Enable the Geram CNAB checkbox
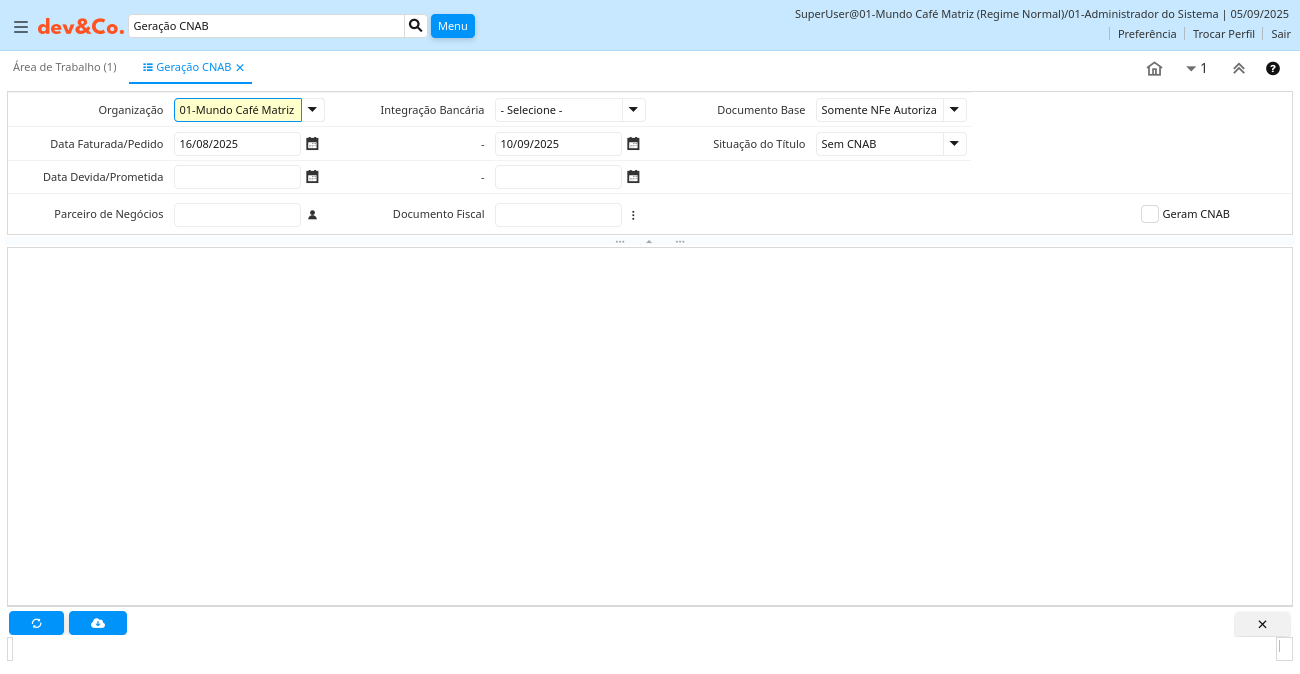 (1150, 214)
